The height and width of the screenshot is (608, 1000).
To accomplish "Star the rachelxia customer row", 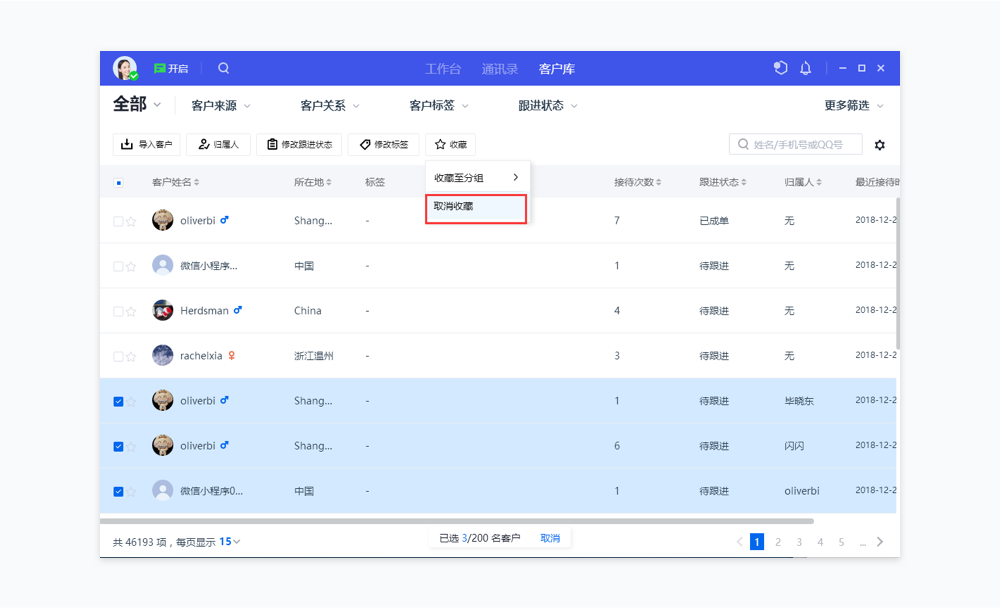I will (x=131, y=357).
